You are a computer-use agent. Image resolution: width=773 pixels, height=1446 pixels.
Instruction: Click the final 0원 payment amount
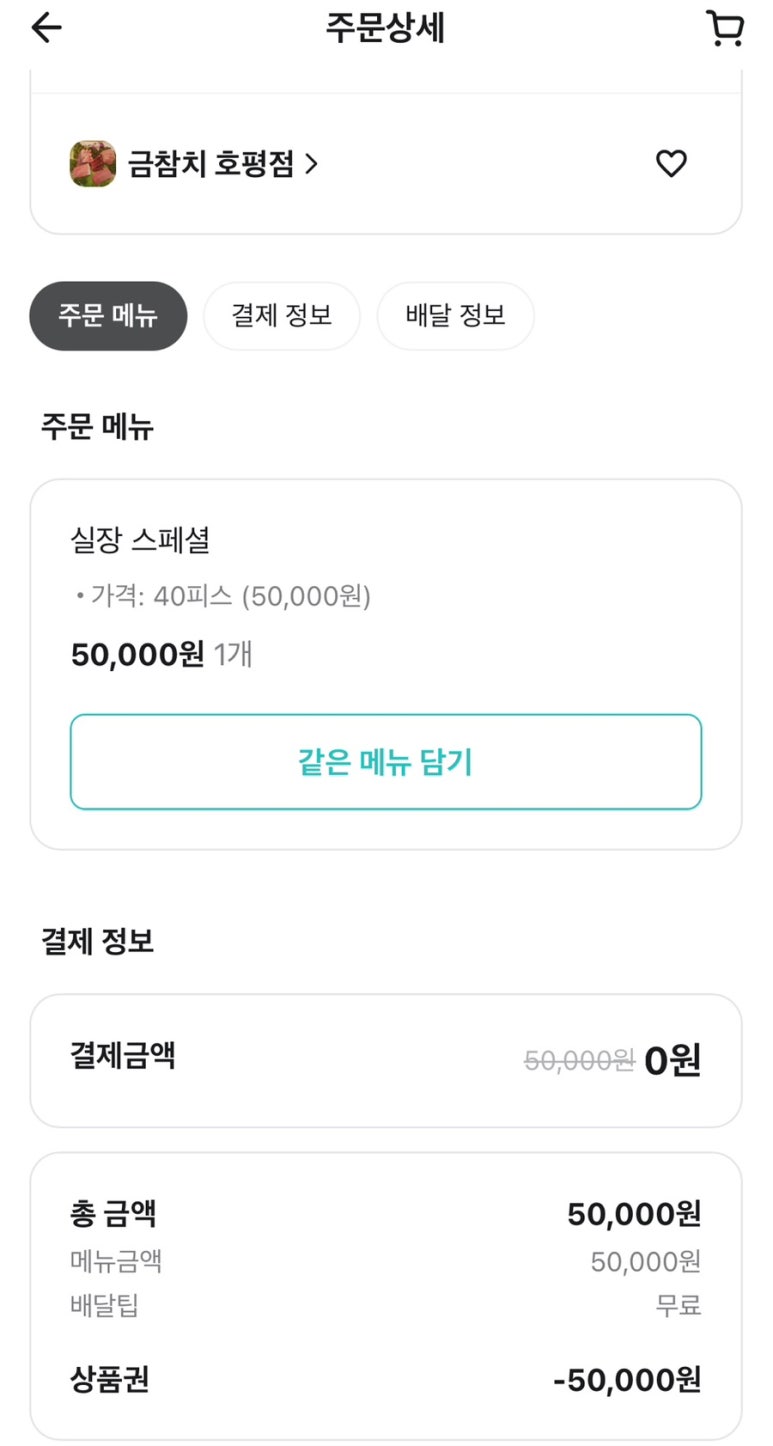click(x=672, y=1061)
